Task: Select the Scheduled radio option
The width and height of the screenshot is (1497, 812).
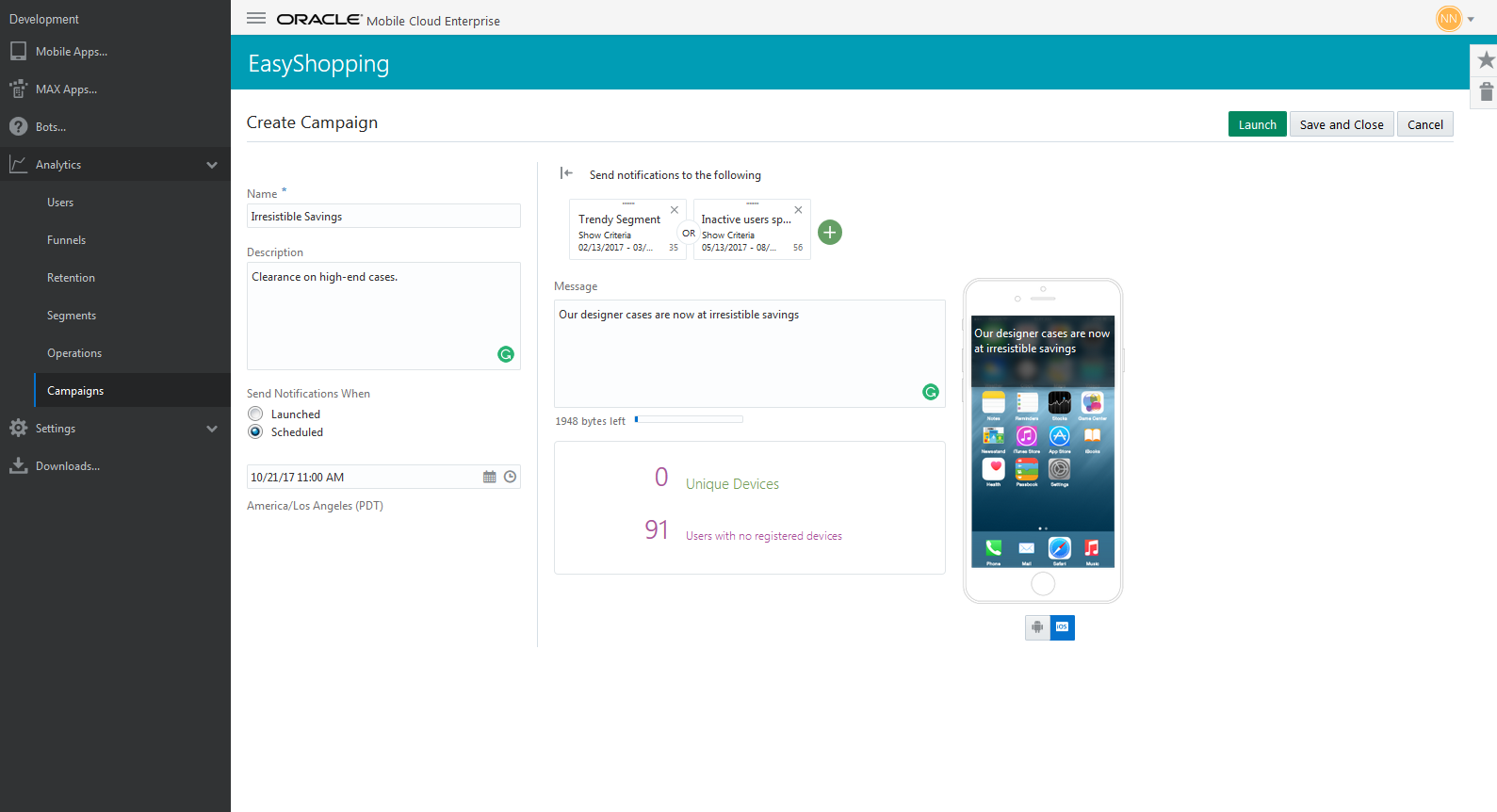Action: [255, 431]
